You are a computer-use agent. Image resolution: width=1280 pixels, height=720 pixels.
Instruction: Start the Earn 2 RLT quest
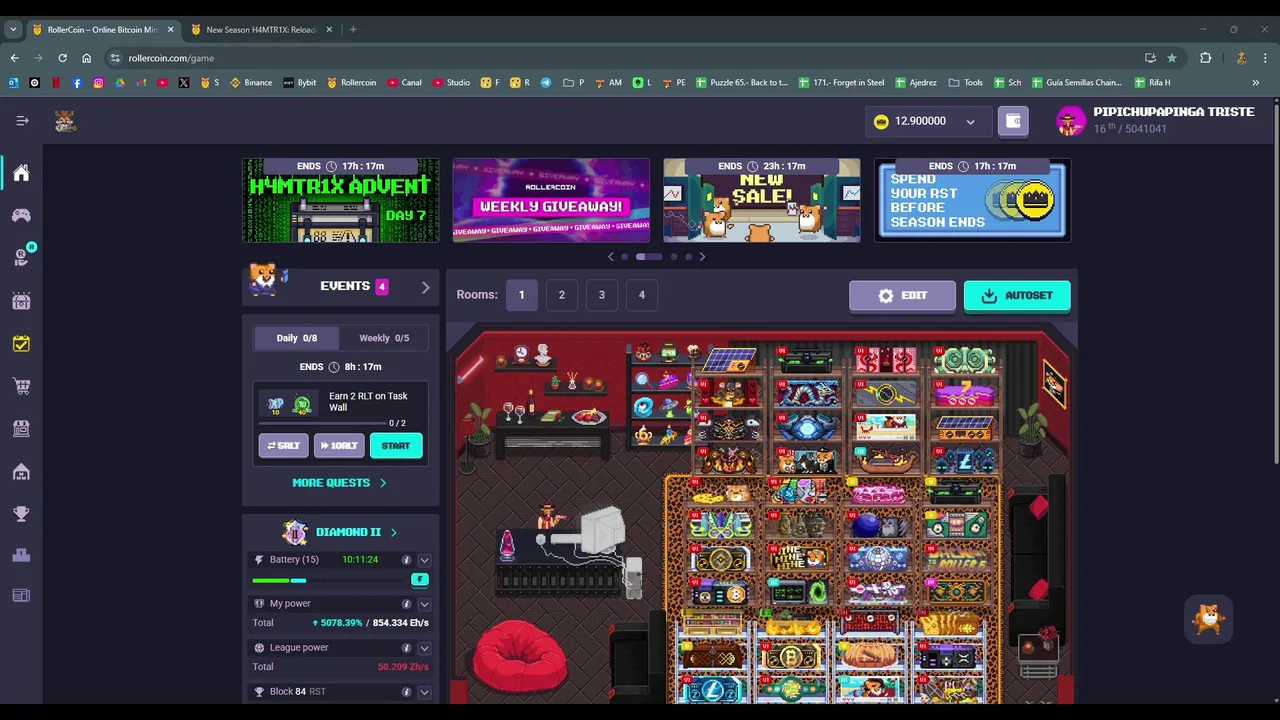tap(396, 446)
